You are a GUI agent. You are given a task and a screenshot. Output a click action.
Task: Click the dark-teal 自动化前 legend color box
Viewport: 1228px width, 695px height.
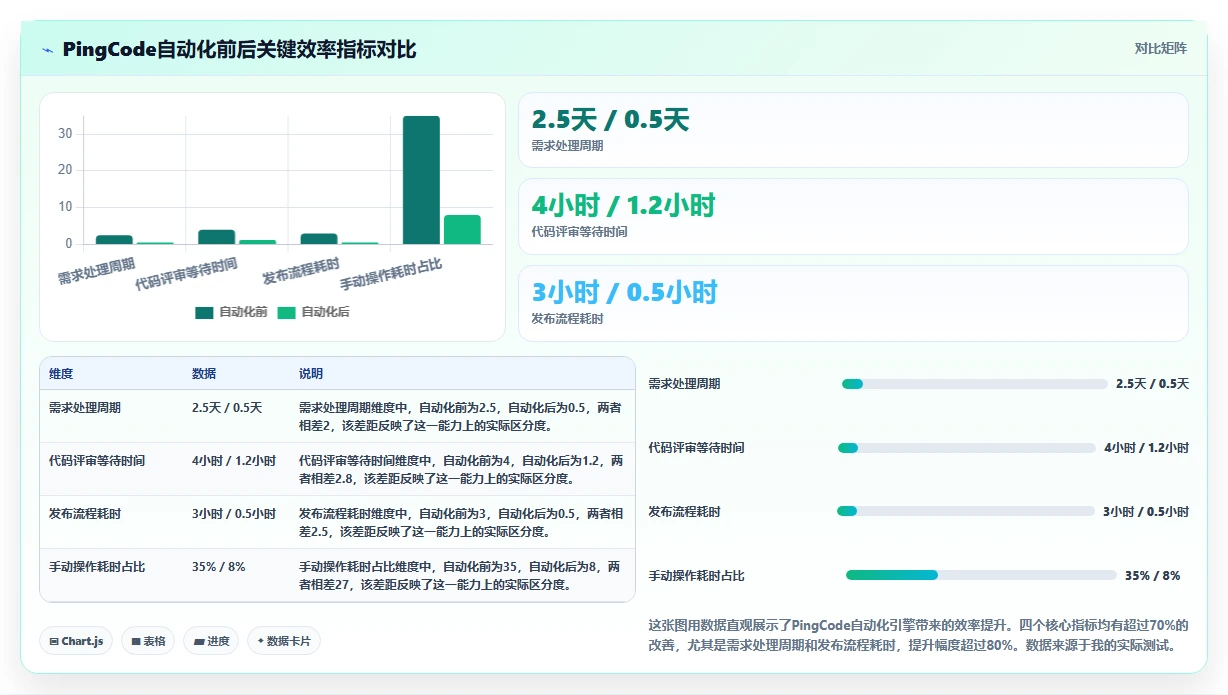coord(204,312)
